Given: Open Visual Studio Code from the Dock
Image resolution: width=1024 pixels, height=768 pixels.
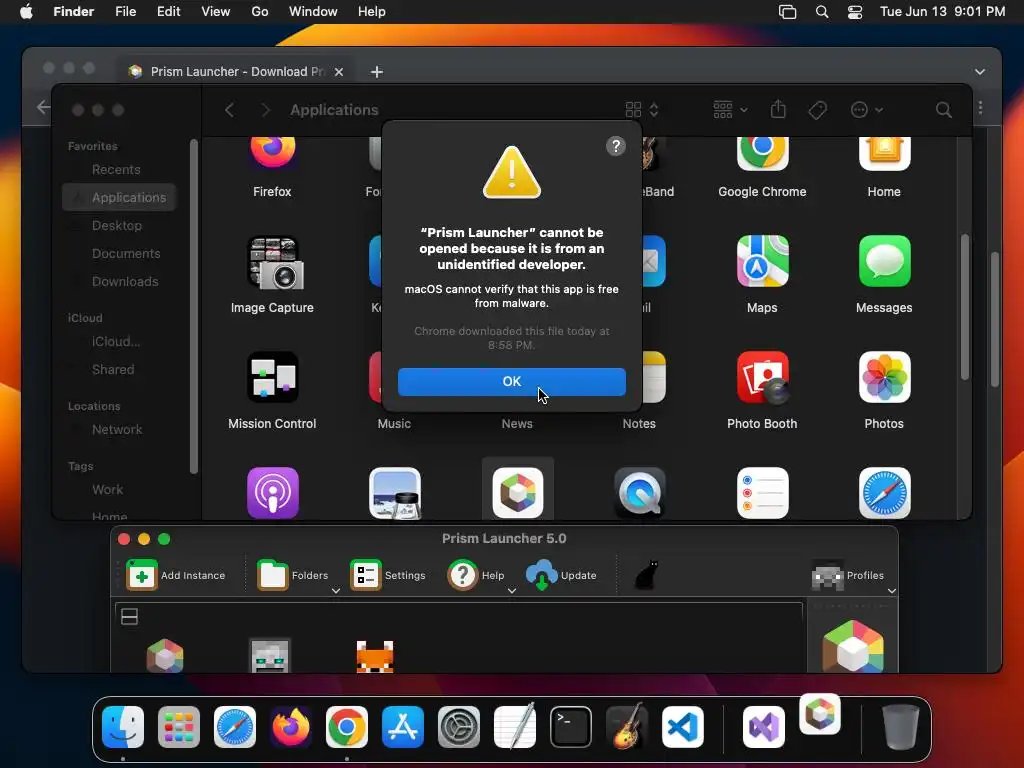Looking at the screenshot, I should (682, 727).
